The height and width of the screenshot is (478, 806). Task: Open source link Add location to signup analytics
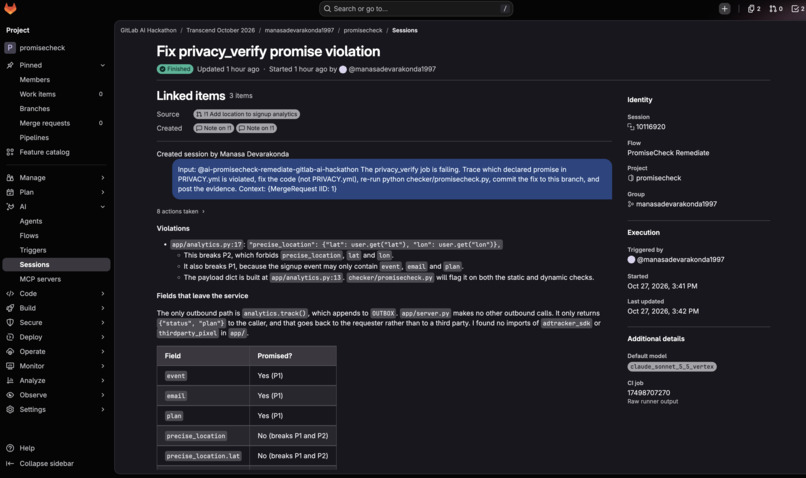[246, 114]
